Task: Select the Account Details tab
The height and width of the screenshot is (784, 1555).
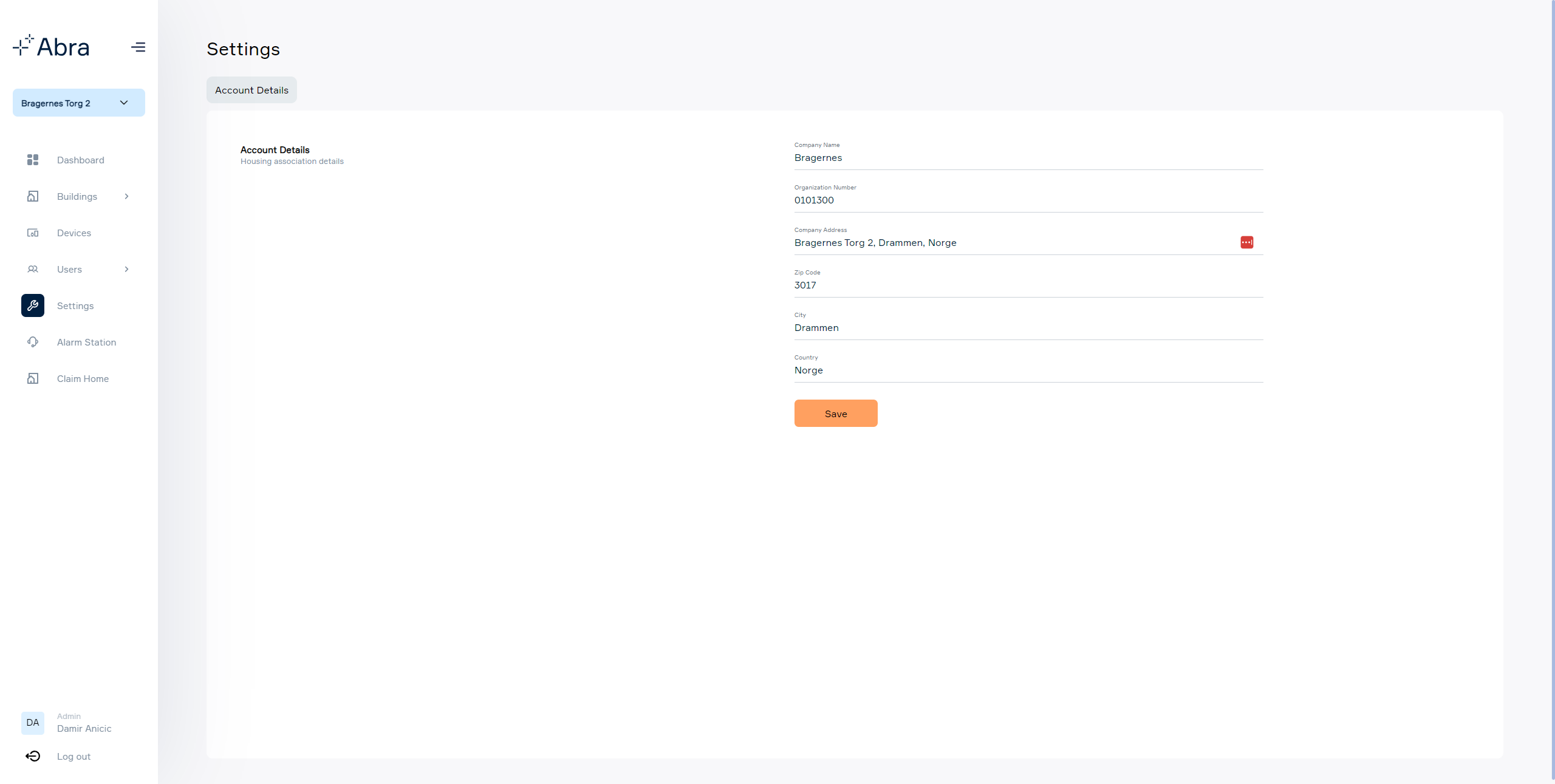Action: pyautogui.click(x=251, y=90)
